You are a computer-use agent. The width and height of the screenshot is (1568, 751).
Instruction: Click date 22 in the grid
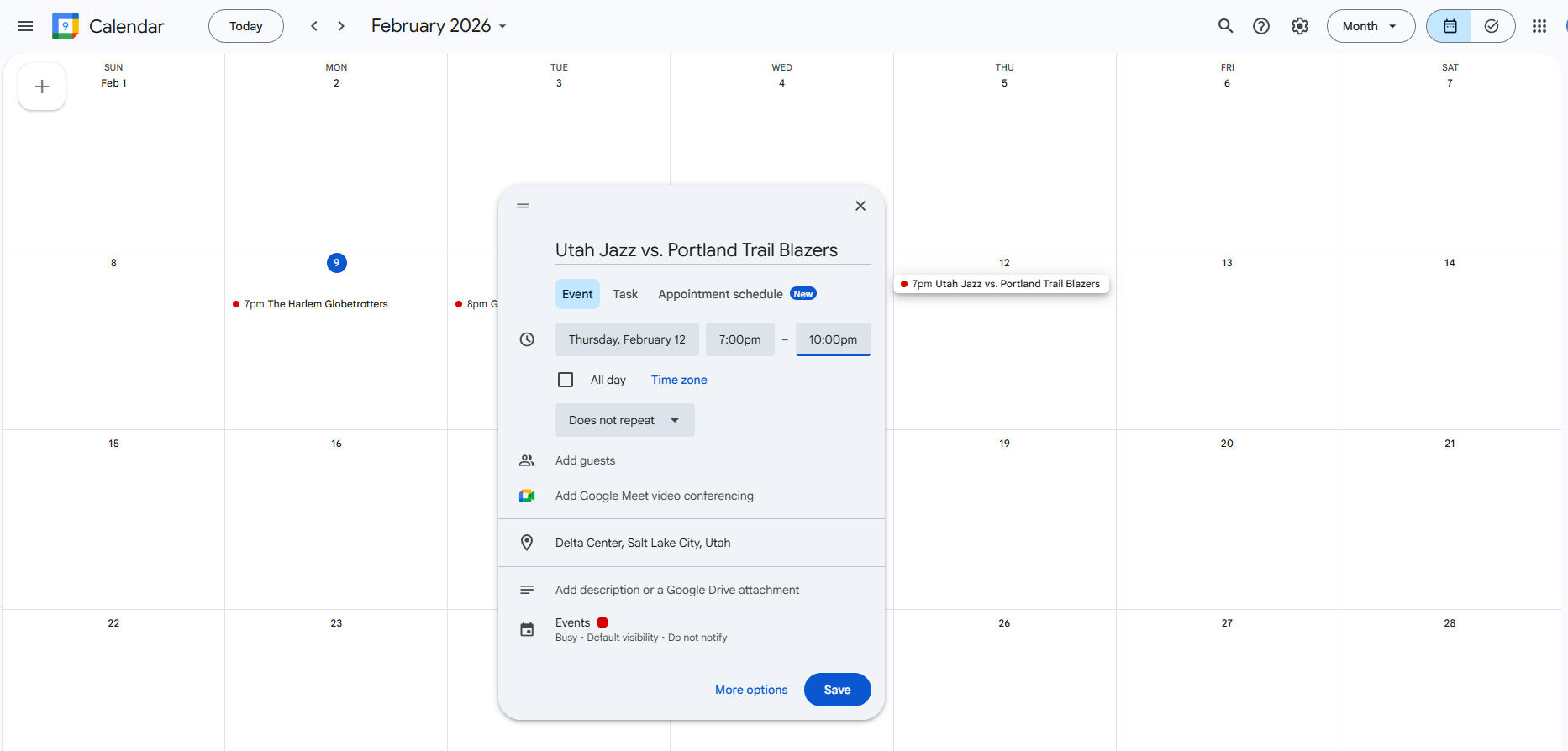(113, 623)
